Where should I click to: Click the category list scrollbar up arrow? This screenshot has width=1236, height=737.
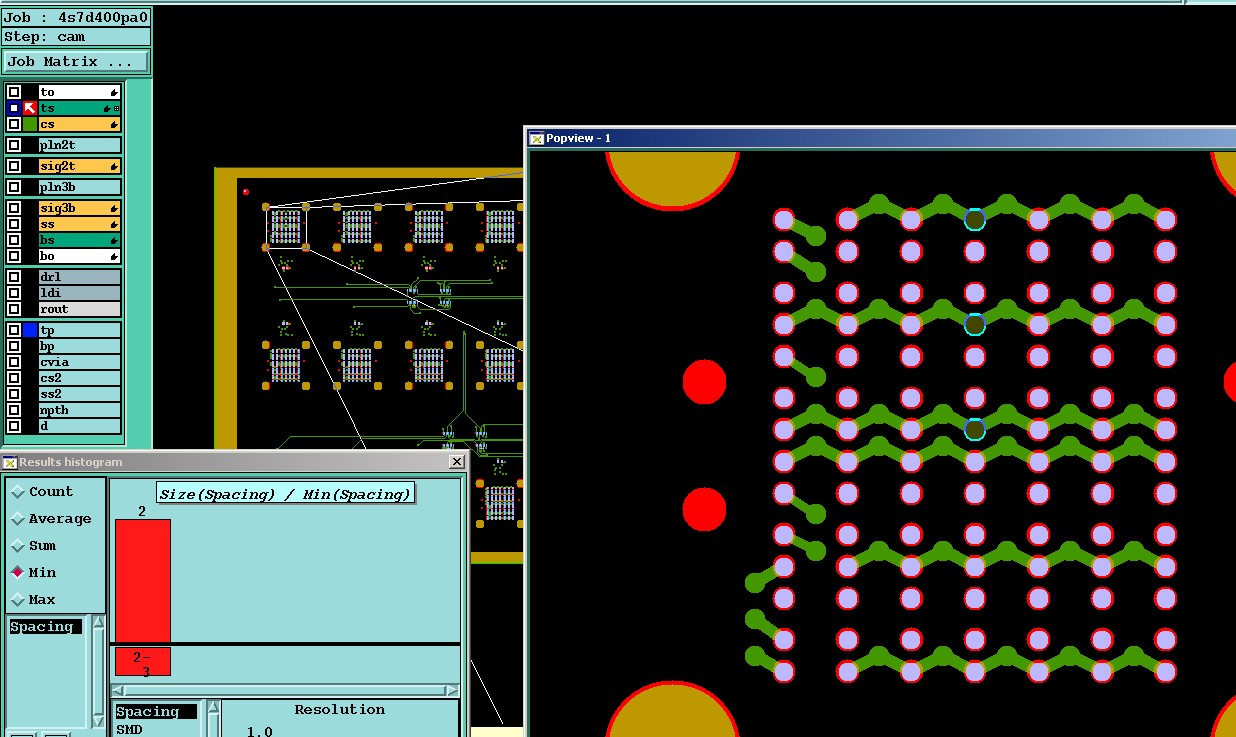[x=98, y=622]
